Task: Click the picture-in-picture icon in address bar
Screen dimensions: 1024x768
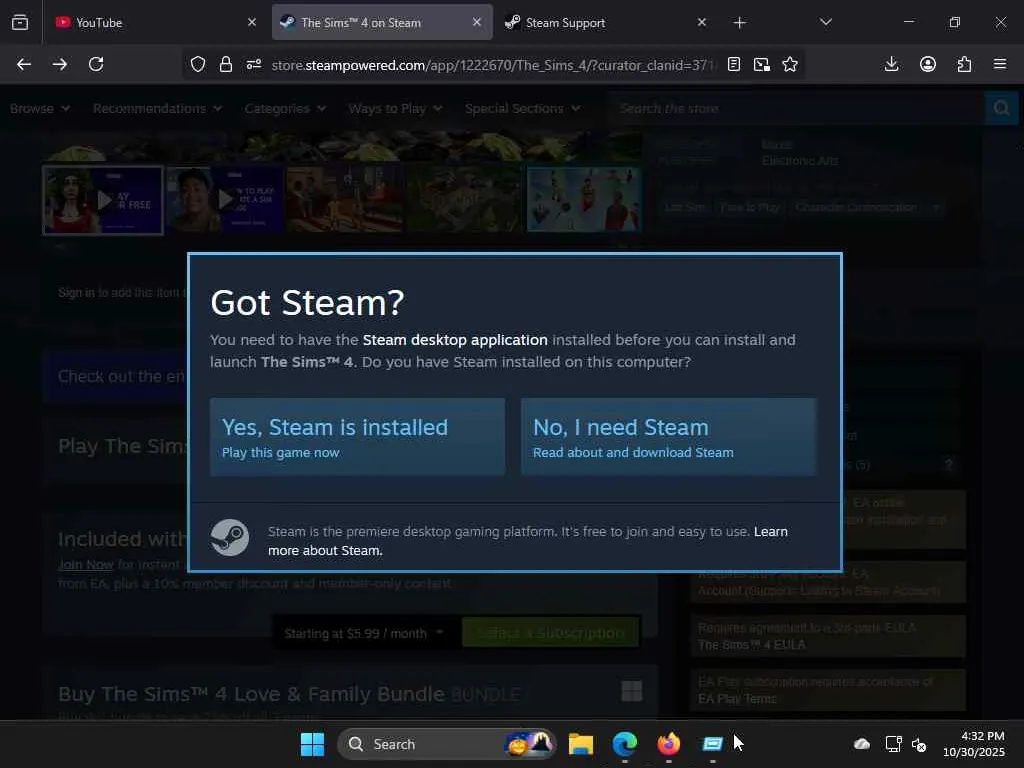Action: [761, 64]
